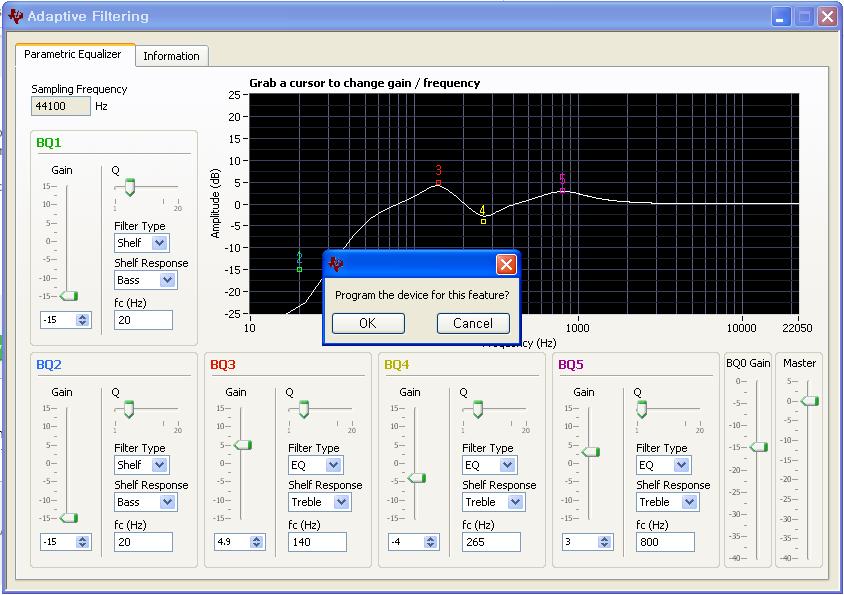Click the BQ2 fc (Hz) field

point(143,542)
